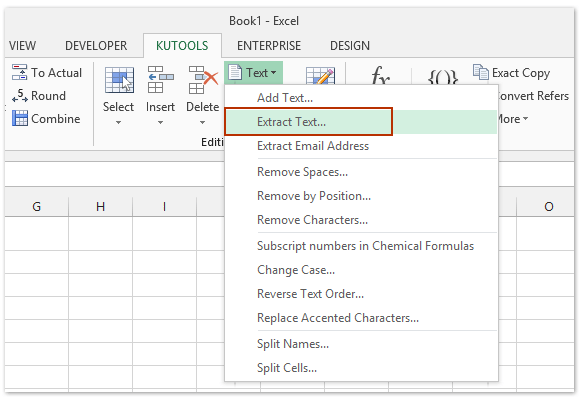Click the To Actual icon
Screen dimensions: 584x400
[x=19, y=72]
